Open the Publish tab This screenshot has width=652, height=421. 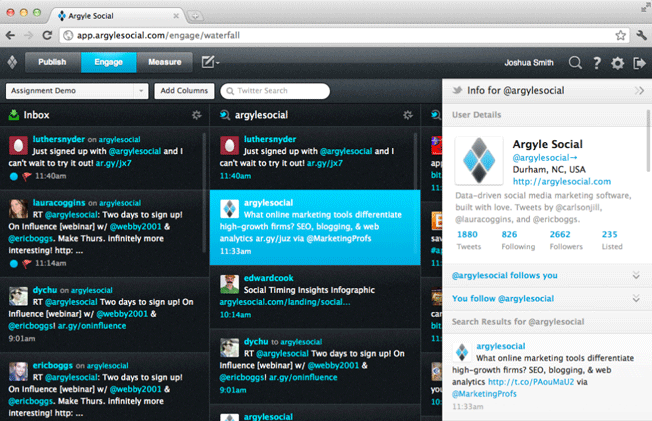52,62
